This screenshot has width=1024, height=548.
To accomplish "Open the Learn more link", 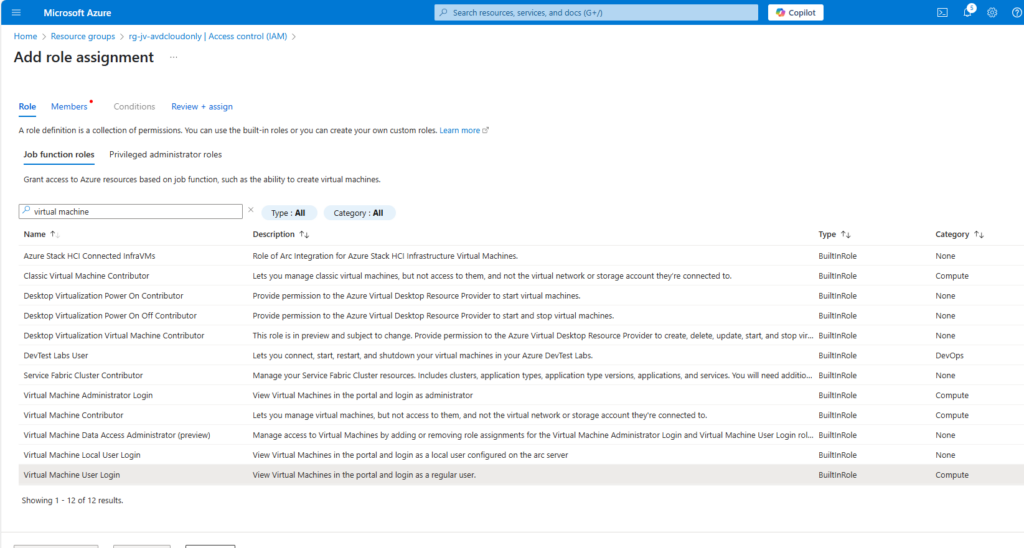I will click(464, 131).
